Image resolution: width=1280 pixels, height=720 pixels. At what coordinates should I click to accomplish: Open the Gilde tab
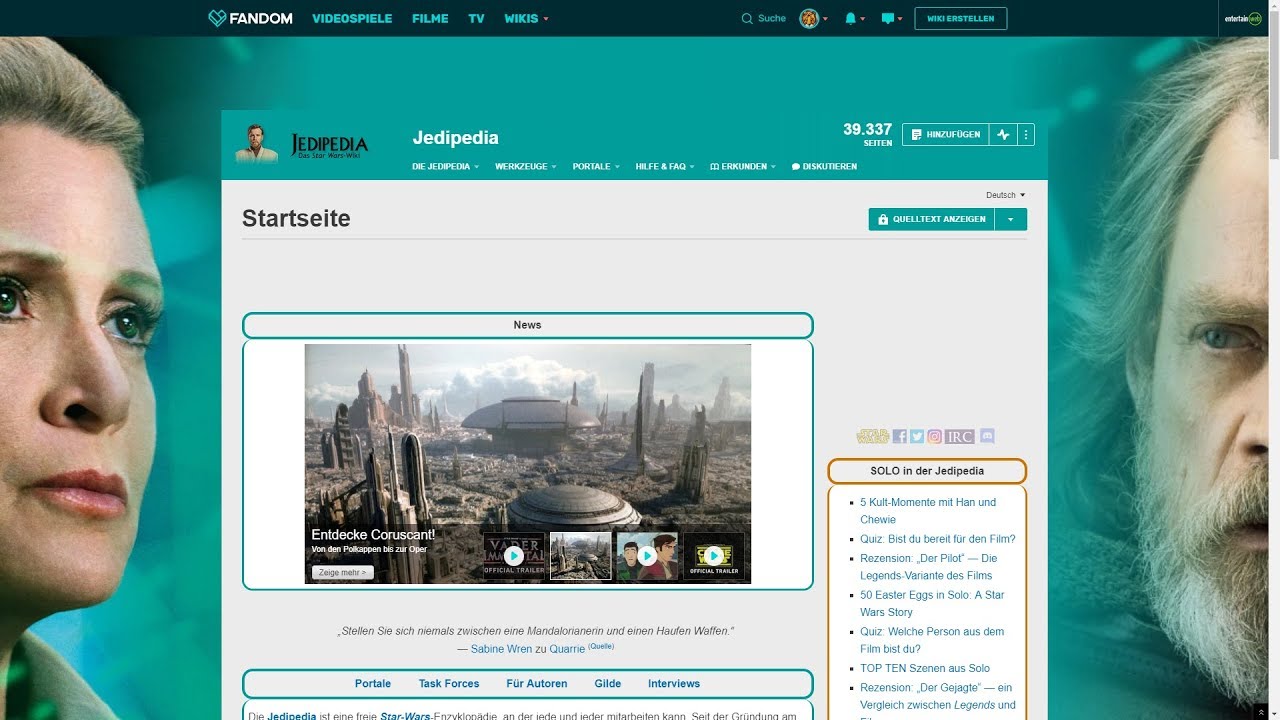coord(608,684)
